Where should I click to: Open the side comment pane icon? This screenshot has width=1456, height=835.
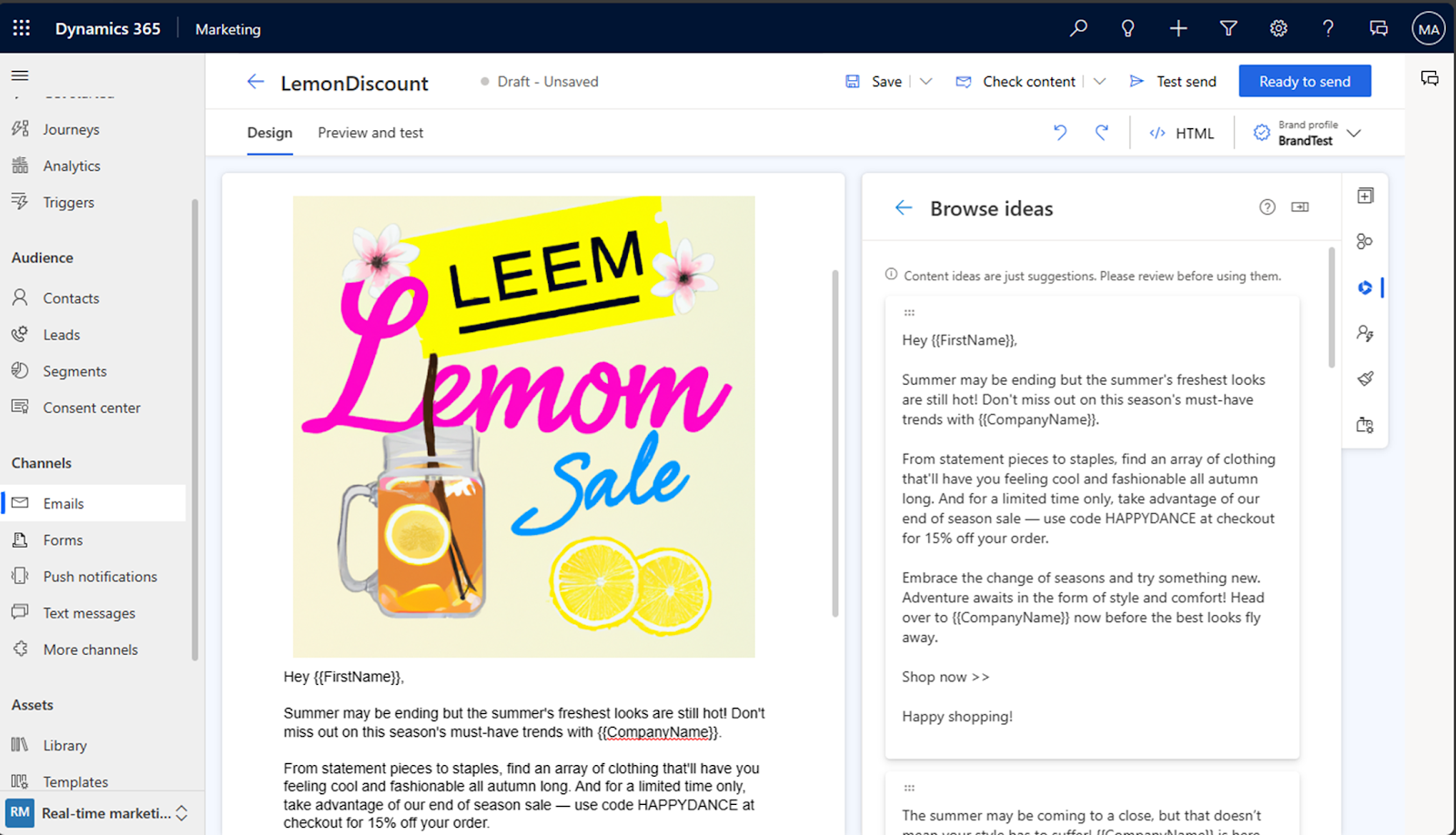1430,79
